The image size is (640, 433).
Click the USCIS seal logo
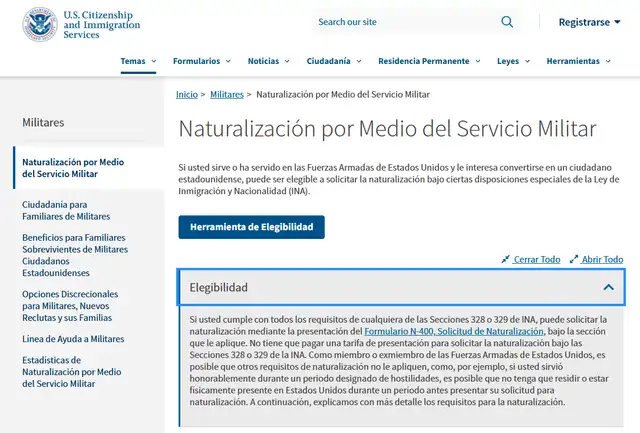click(x=40, y=24)
